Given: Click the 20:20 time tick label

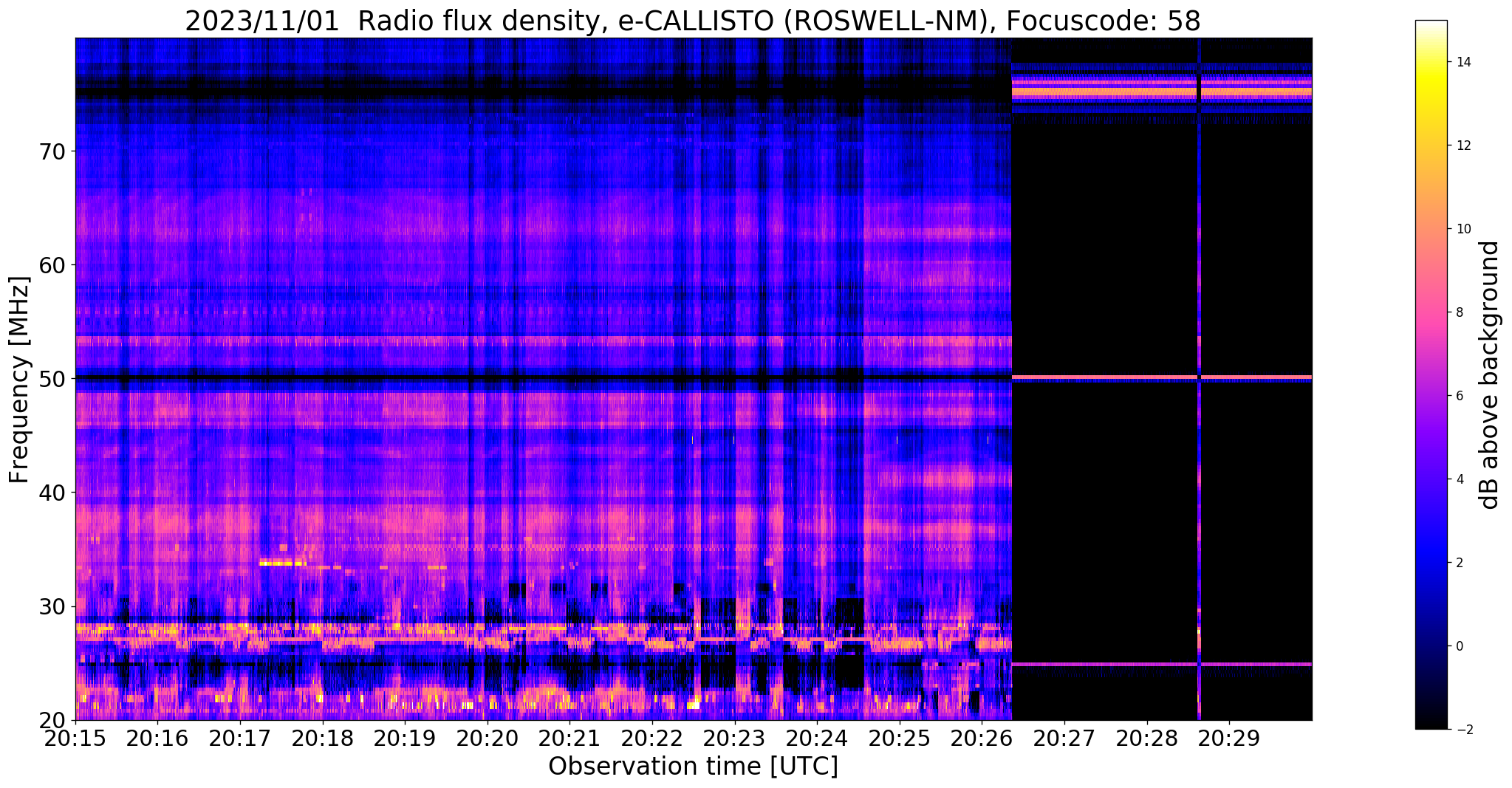Looking at the screenshot, I should tap(487, 738).
